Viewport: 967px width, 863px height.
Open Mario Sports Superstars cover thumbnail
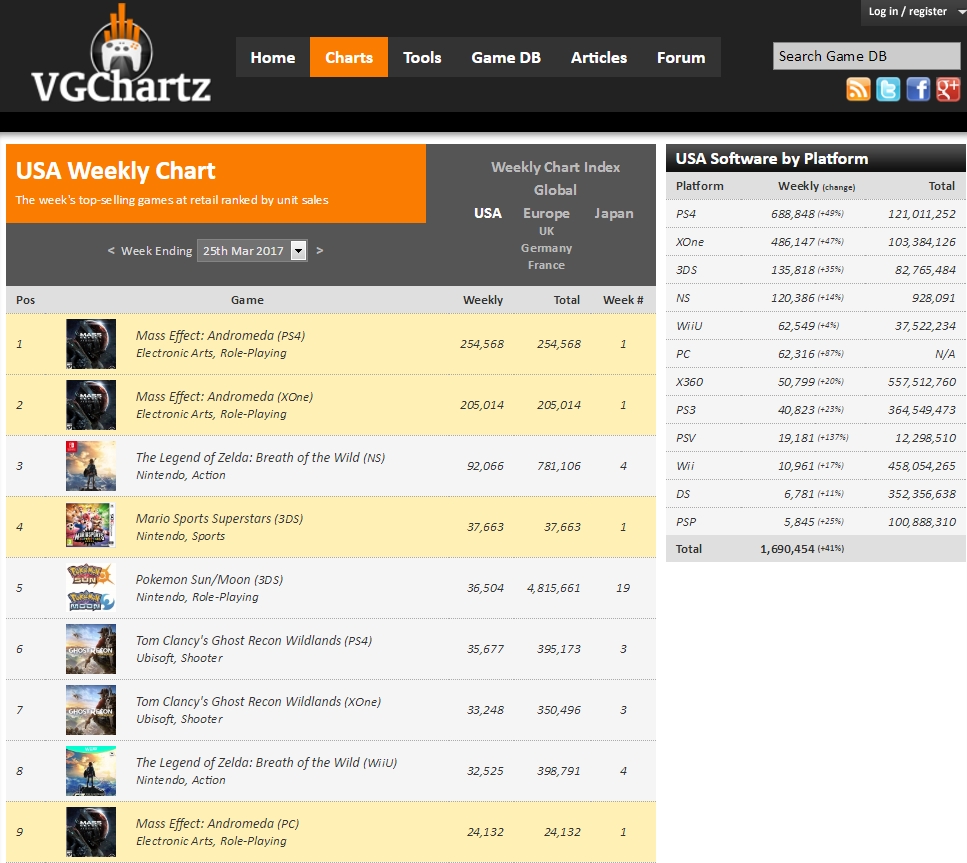coord(91,525)
